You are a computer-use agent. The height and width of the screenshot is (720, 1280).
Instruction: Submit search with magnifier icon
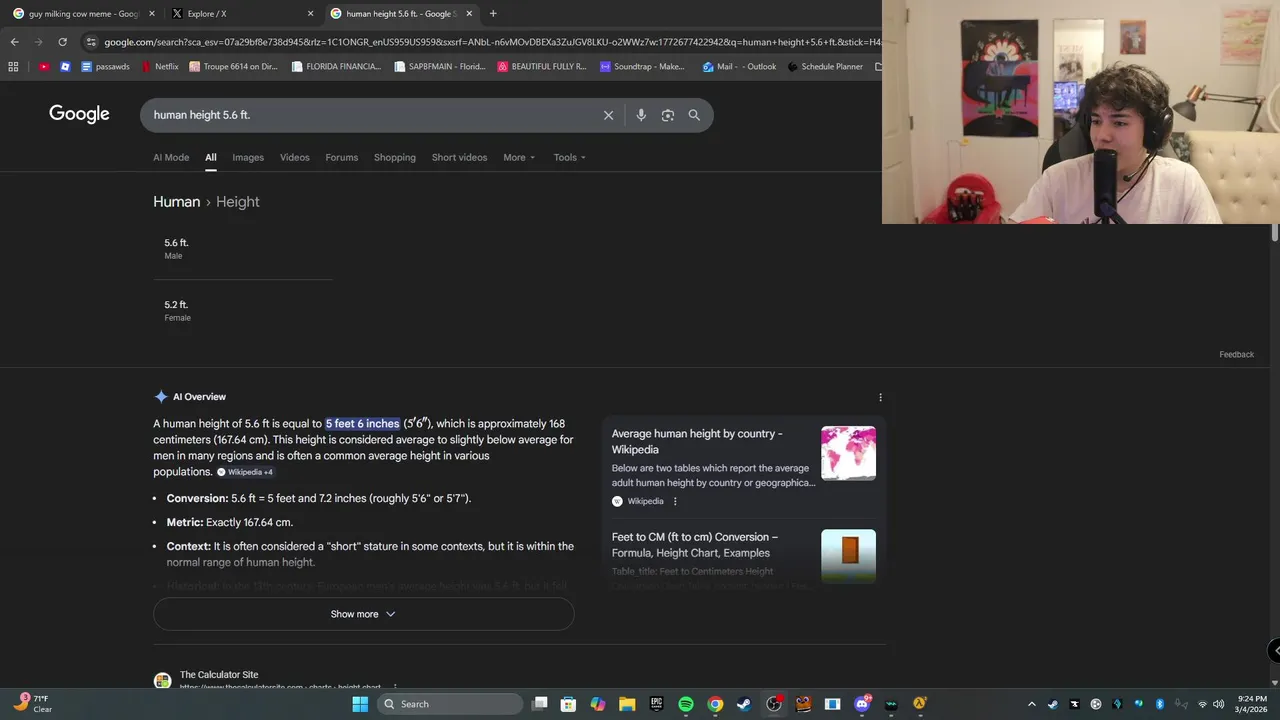[x=694, y=115]
